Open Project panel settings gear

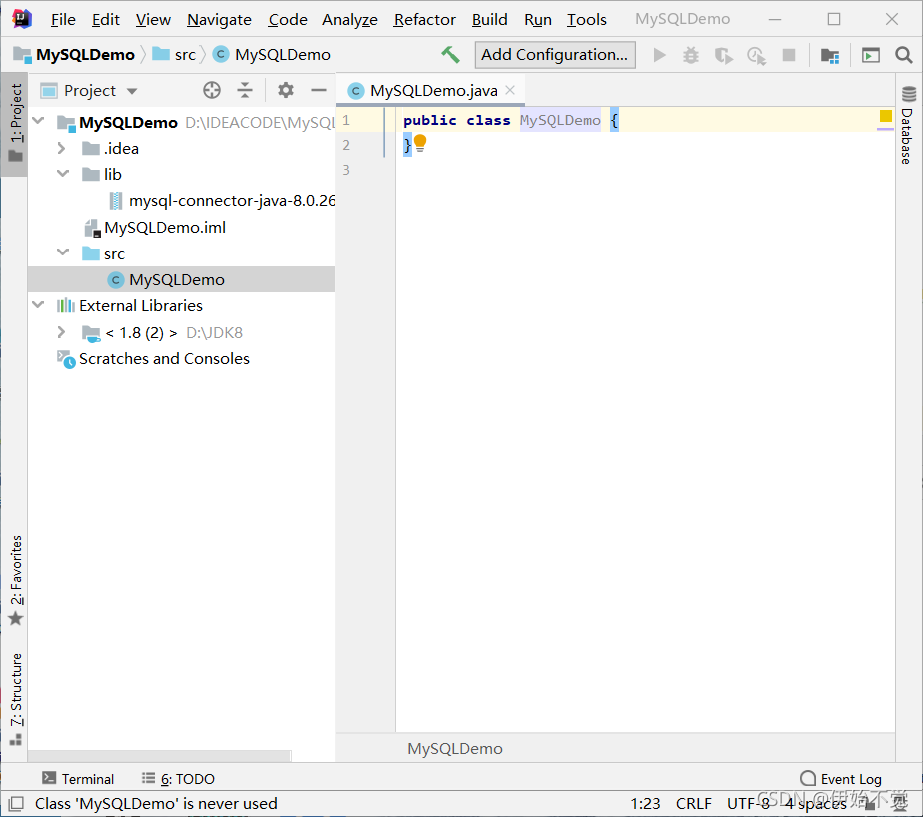tap(285, 90)
